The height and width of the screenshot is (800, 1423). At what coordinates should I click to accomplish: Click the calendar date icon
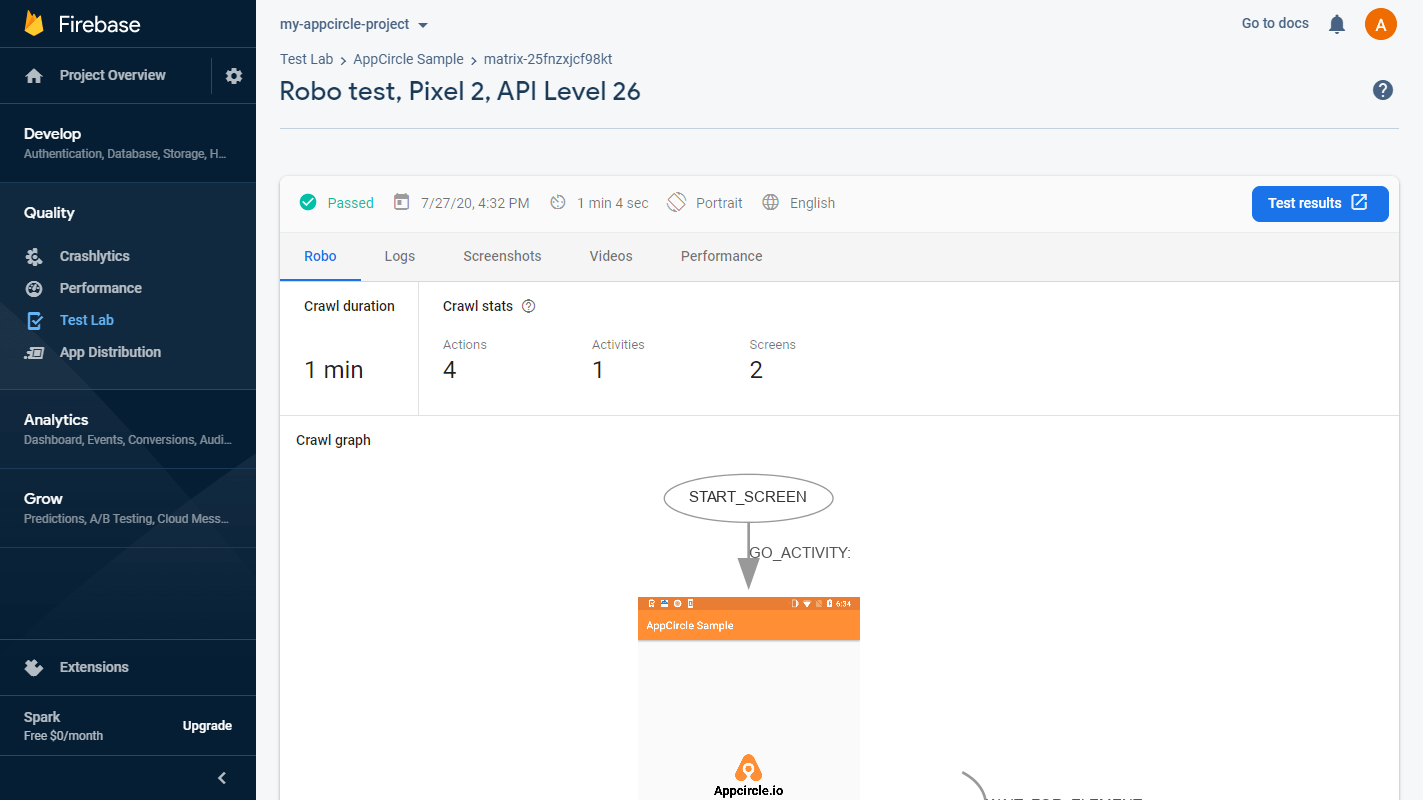(x=401, y=202)
